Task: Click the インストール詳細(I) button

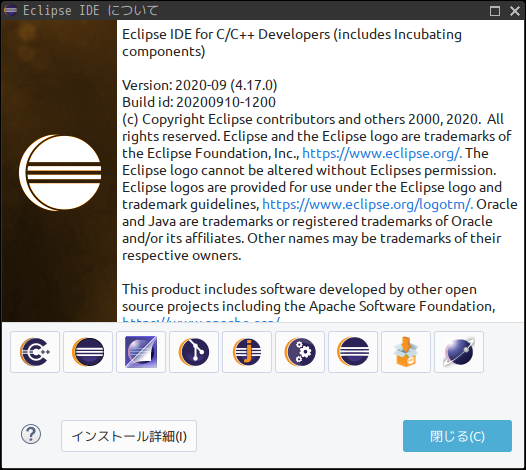Action: [x=129, y=436]
